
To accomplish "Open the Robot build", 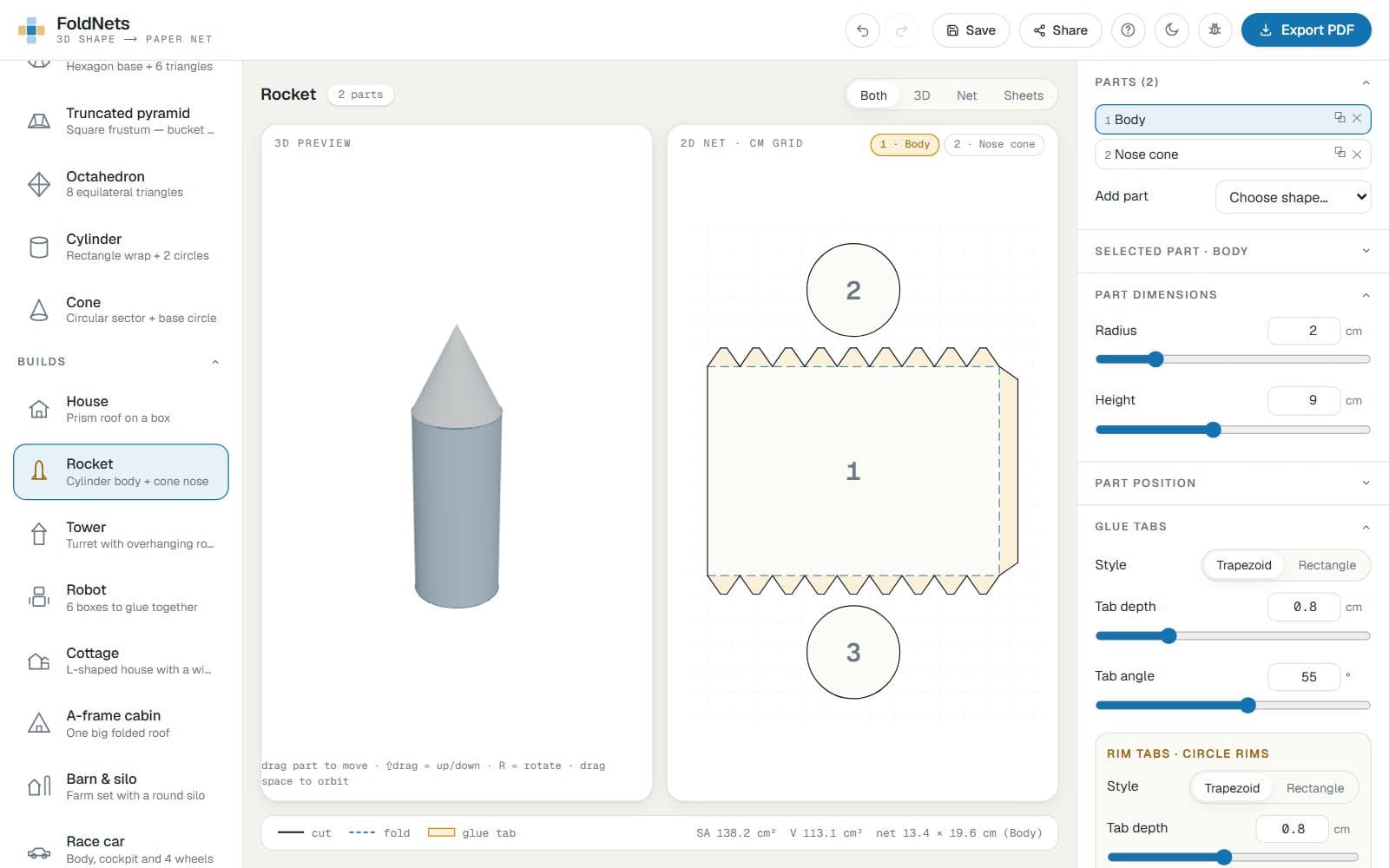I will 121,597.
